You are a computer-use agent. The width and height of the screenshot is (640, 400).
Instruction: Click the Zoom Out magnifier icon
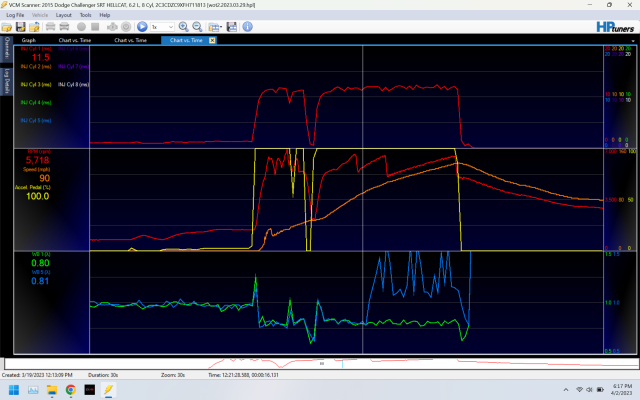click(196, 27)
